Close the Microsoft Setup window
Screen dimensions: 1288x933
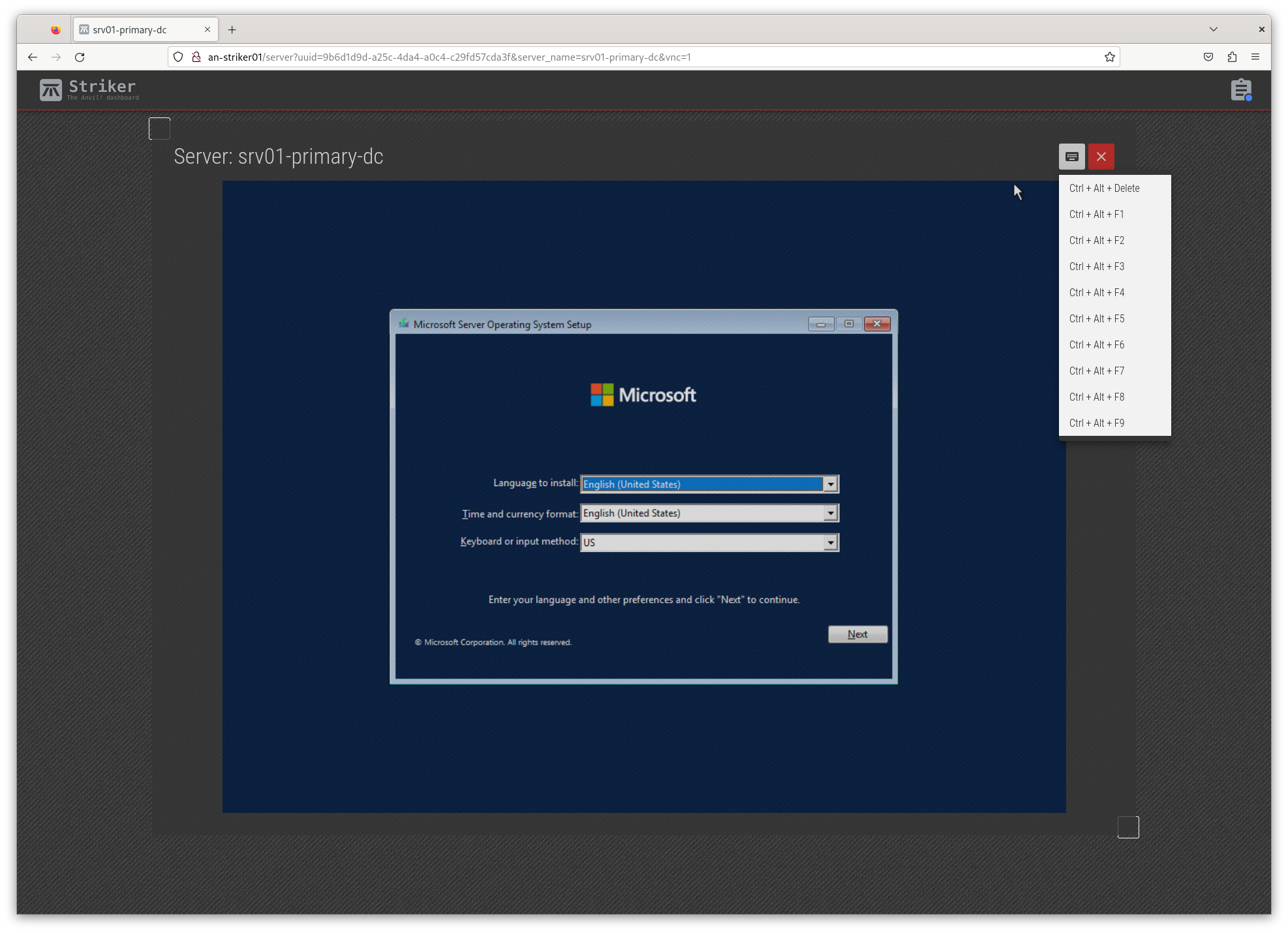click(x=877, y=324)
